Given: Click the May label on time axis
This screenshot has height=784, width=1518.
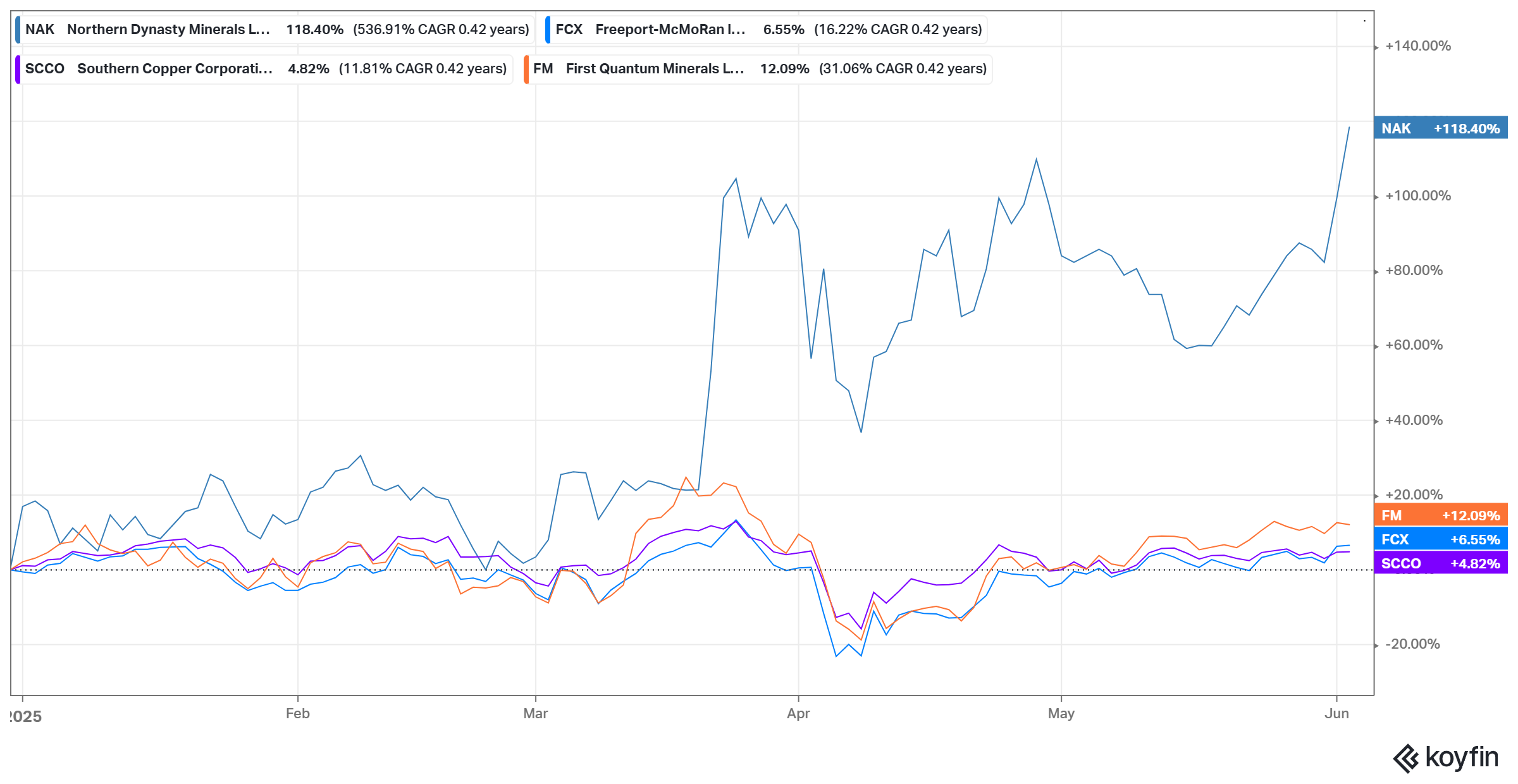Looking at the screenshot, I should pyautogui.click(x=1061, y=714).
